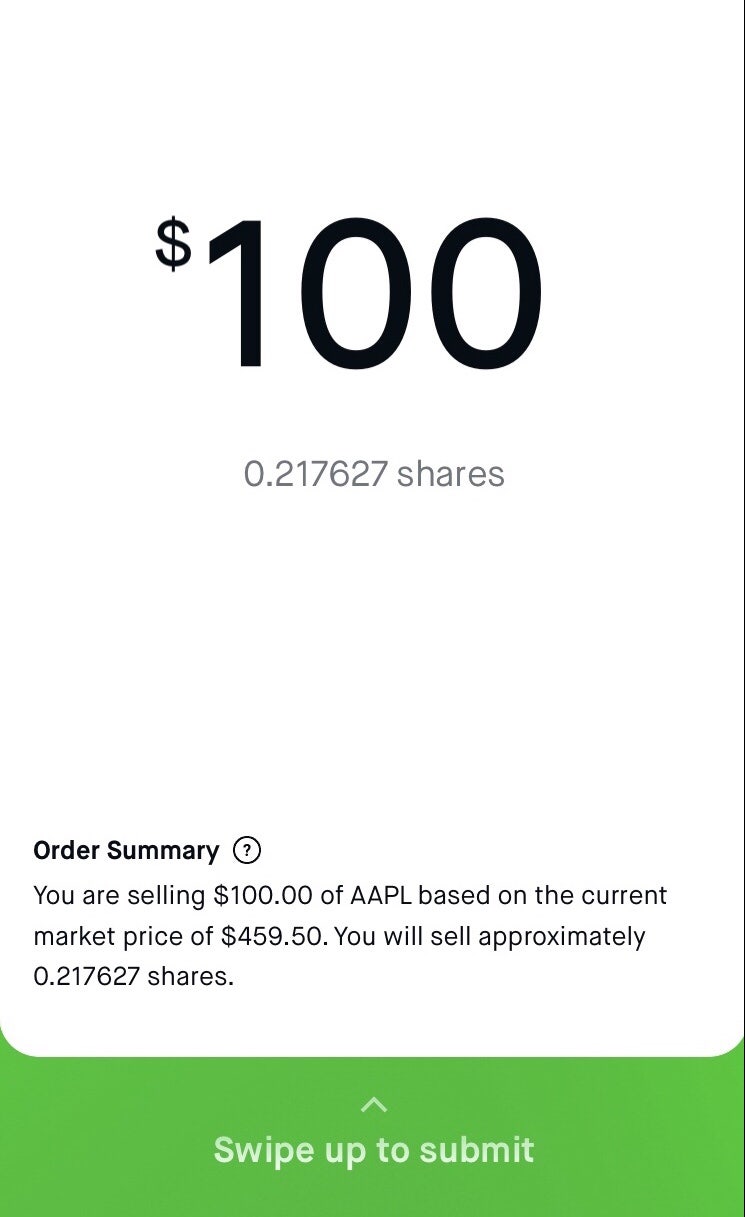Click the word "Swipe" in the green bar

point(252,1150)
